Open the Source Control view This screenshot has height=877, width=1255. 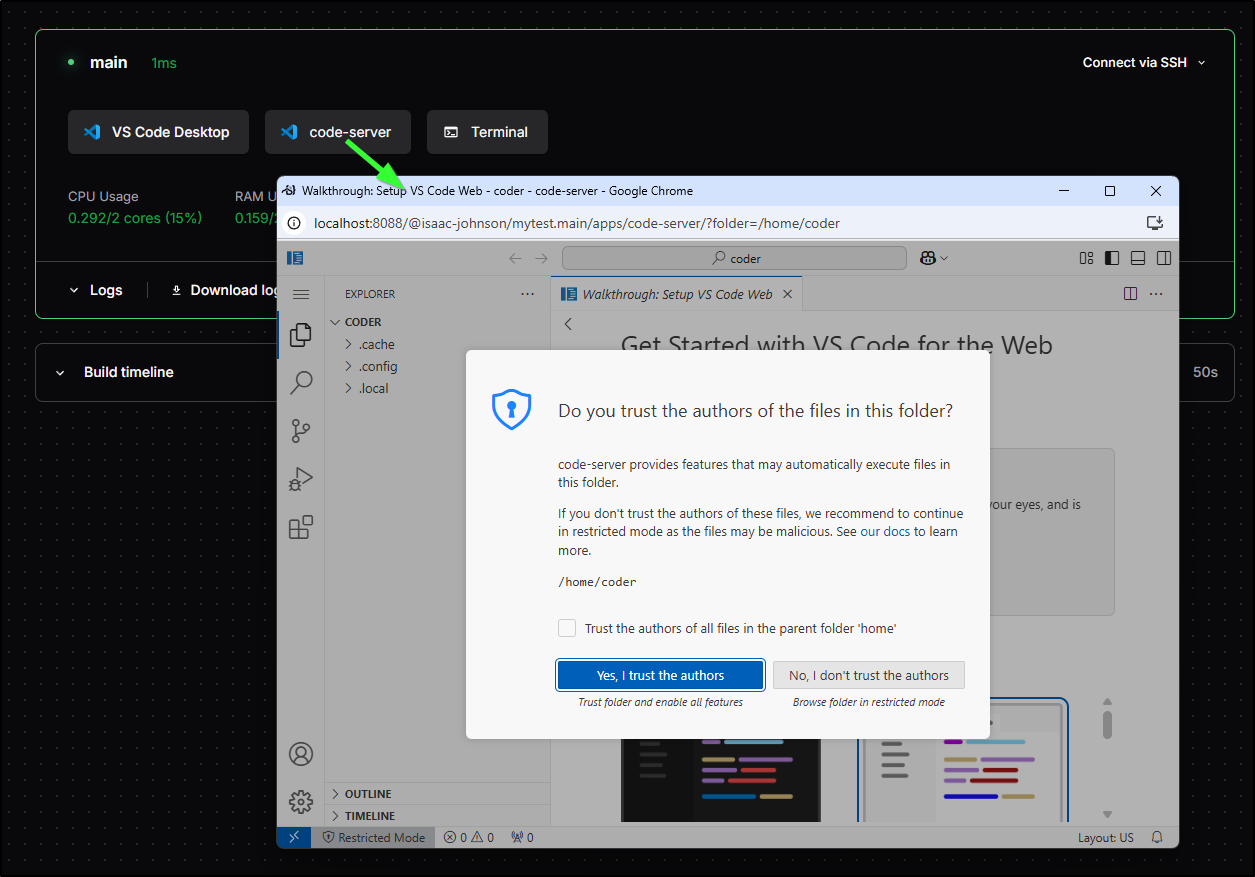[x=300, y=431]
